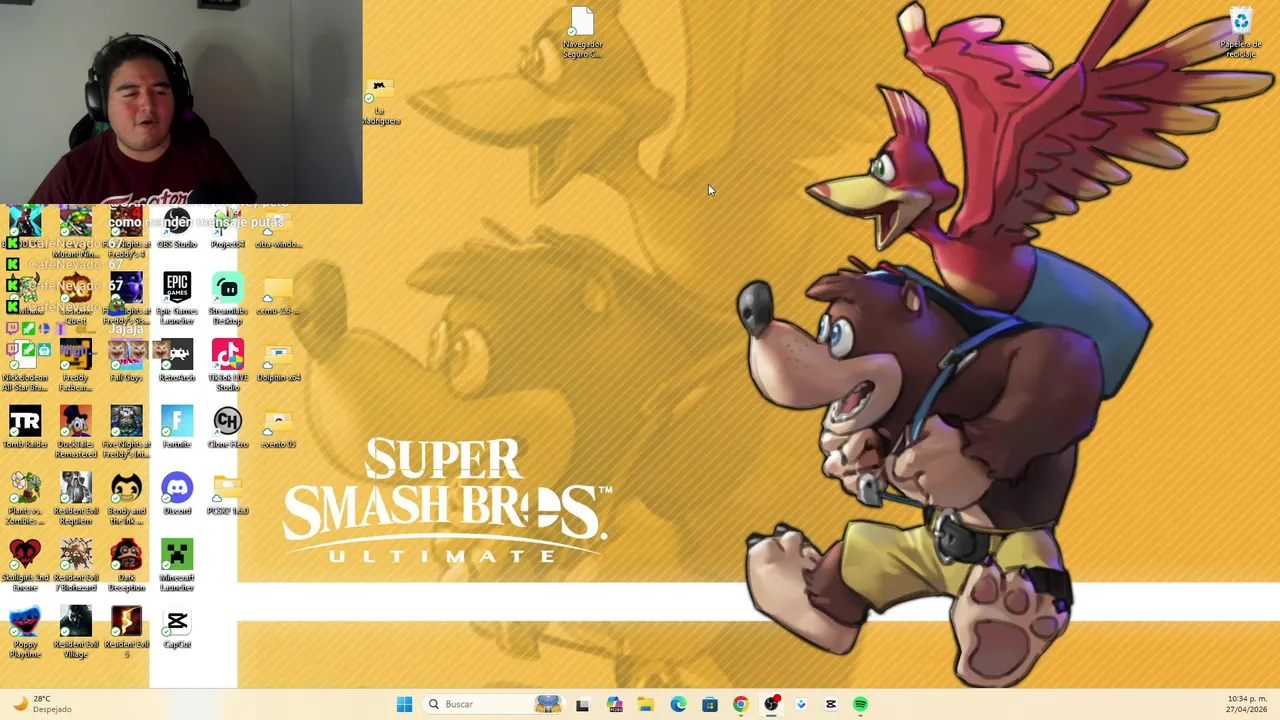
Task: Open the Papelera de reciclaje
Action: click(x=1241, y=33)
